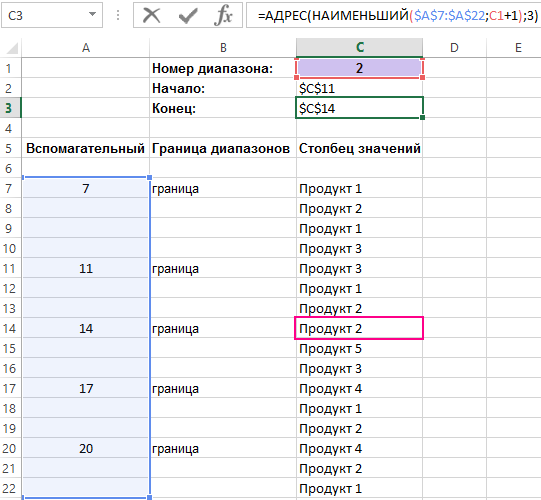The height and width of the screenshot is (500, 541).
Task: Select row 1 header
Action: (9, 68)
